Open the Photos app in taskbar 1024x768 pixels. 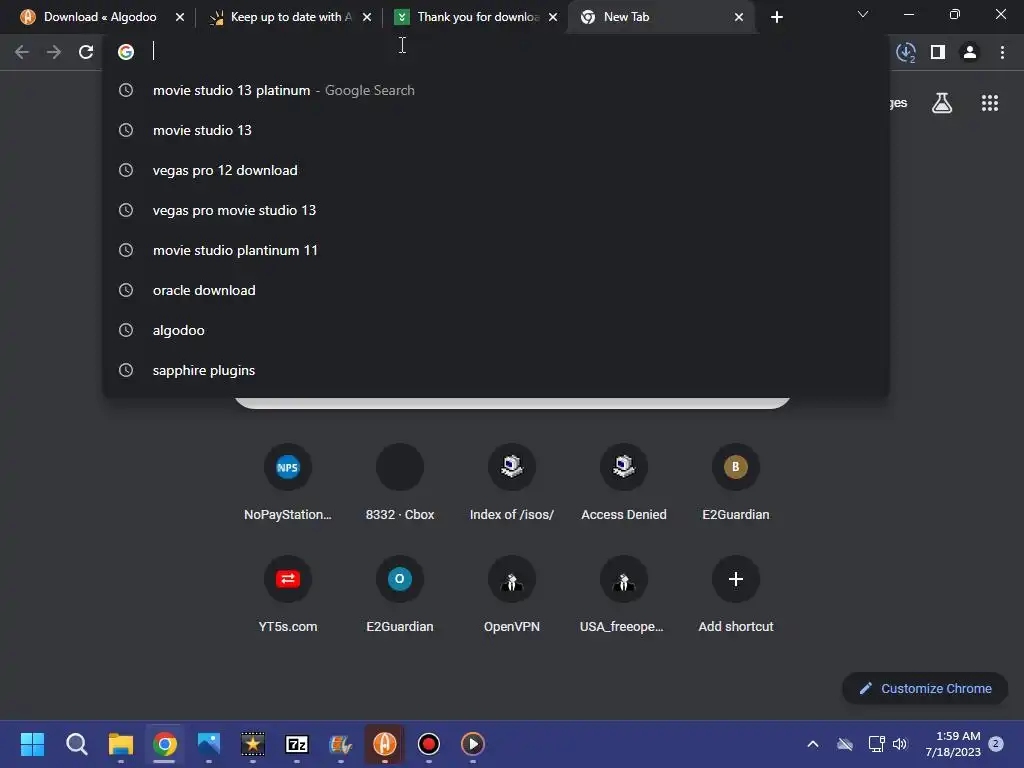click(x=209, y=744)
